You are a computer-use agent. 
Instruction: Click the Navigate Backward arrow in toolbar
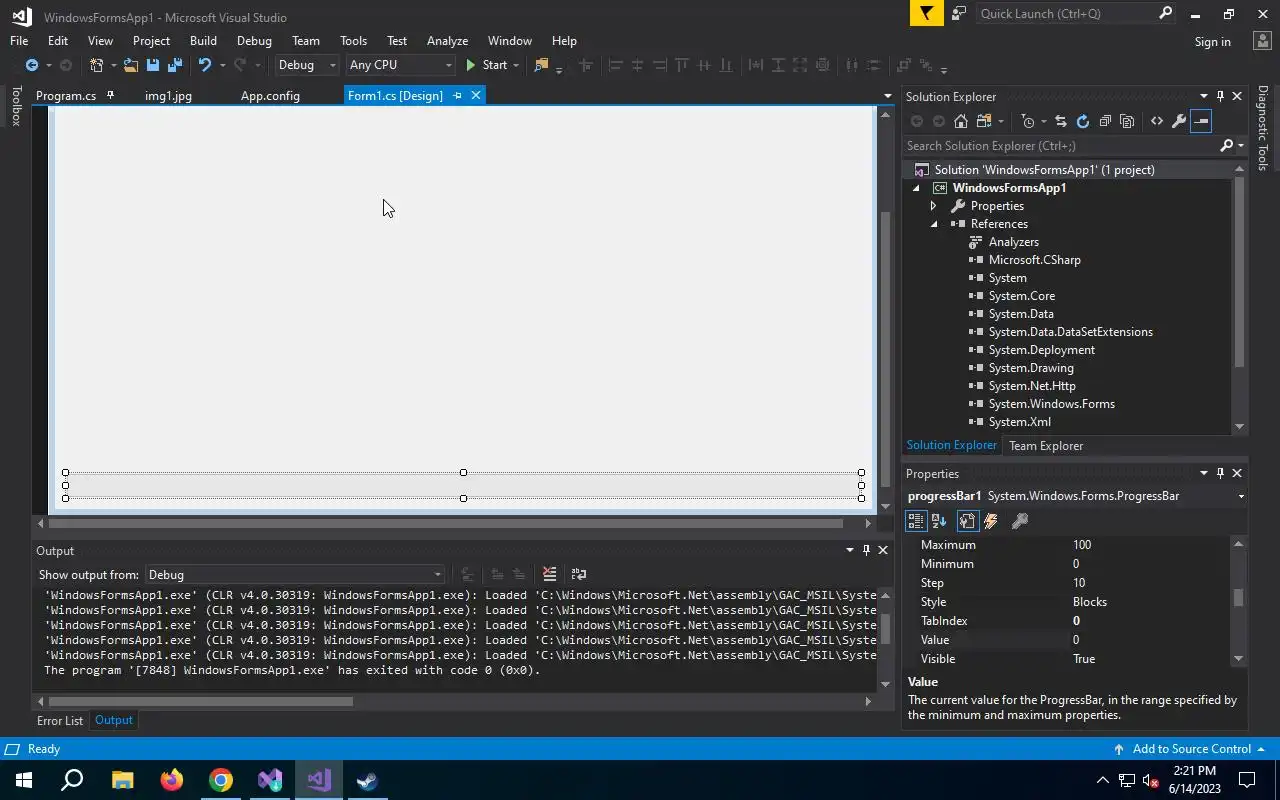click(x=32, y=65)
